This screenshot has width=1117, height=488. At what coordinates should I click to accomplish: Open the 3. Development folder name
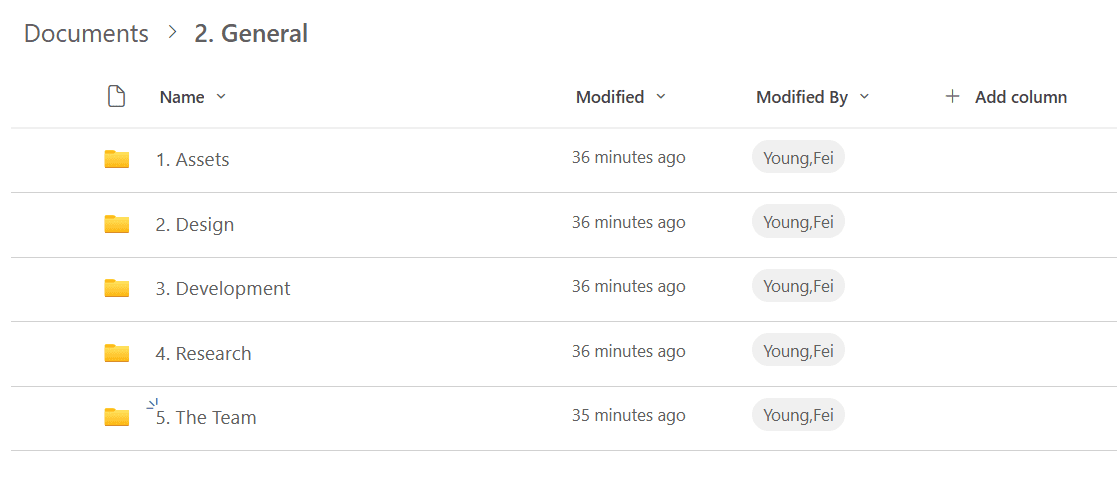click(x=223, y=289)
